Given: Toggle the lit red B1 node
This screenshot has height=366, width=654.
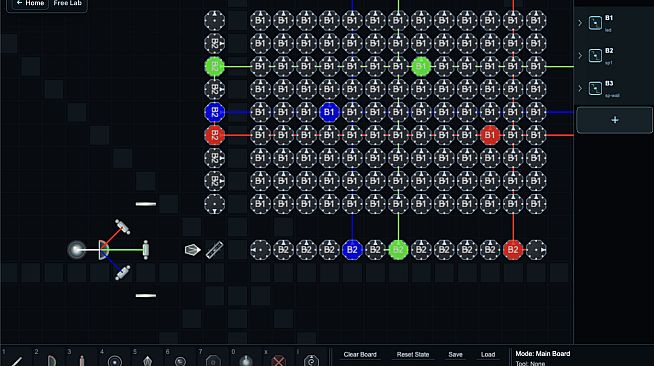Looking at the screenshot, I should coord(490,135).
